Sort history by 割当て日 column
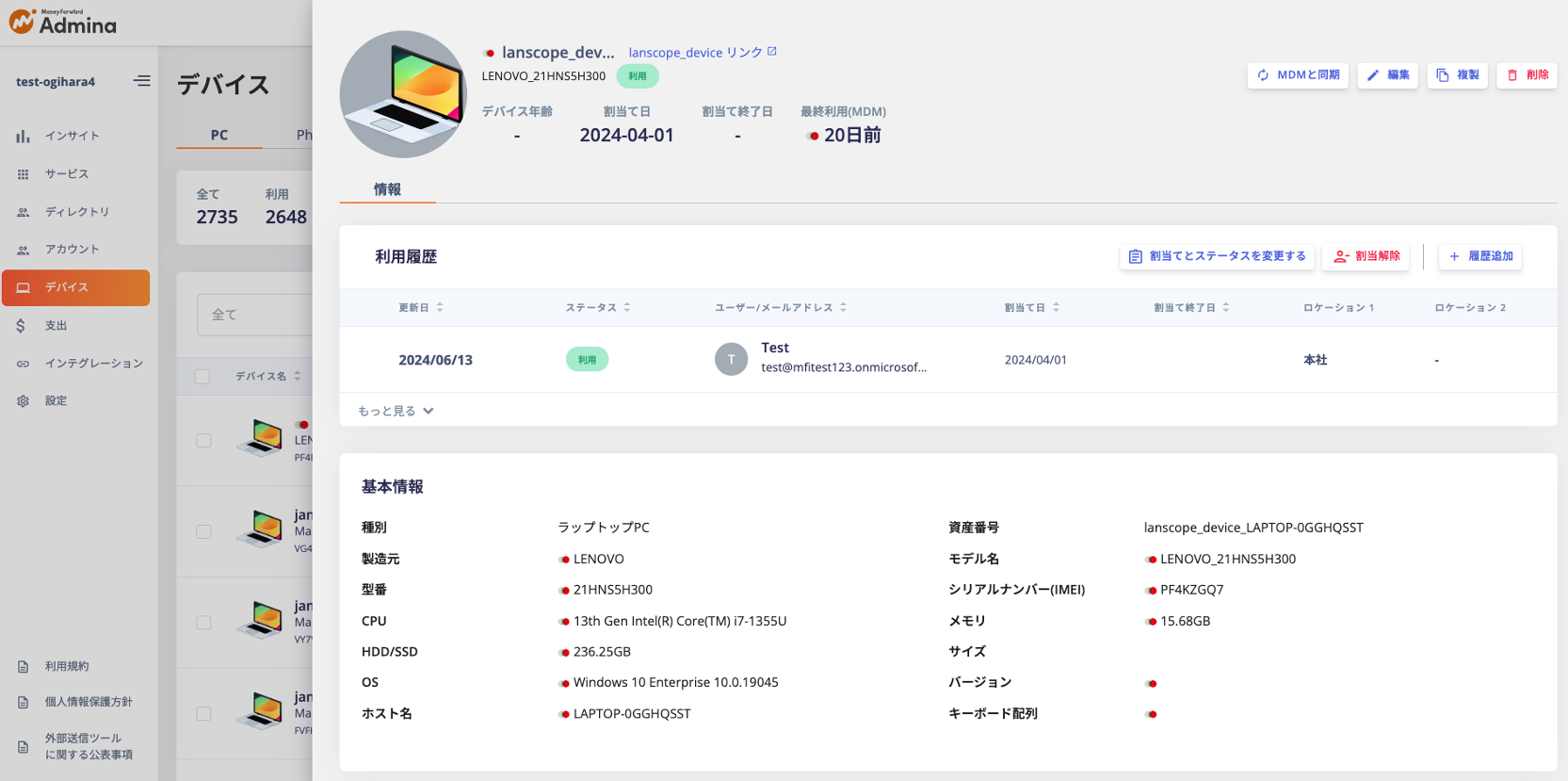Screen dimensions: 1568x781 [x=1032, y=308]
